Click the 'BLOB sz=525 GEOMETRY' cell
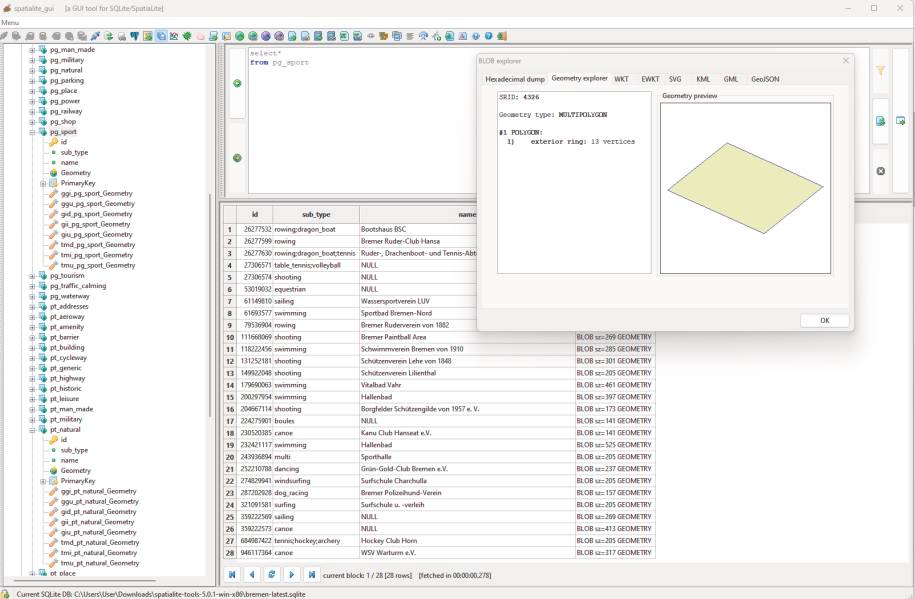The image size is (915, 599). pos(615,445)
